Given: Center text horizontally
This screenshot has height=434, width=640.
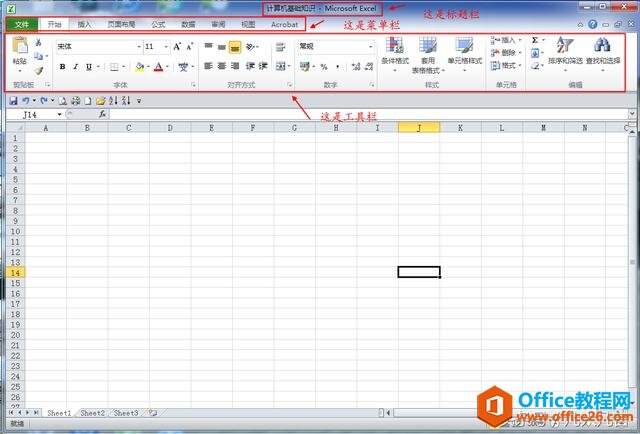Looking at the screenshot, I should tap(222, 66).
